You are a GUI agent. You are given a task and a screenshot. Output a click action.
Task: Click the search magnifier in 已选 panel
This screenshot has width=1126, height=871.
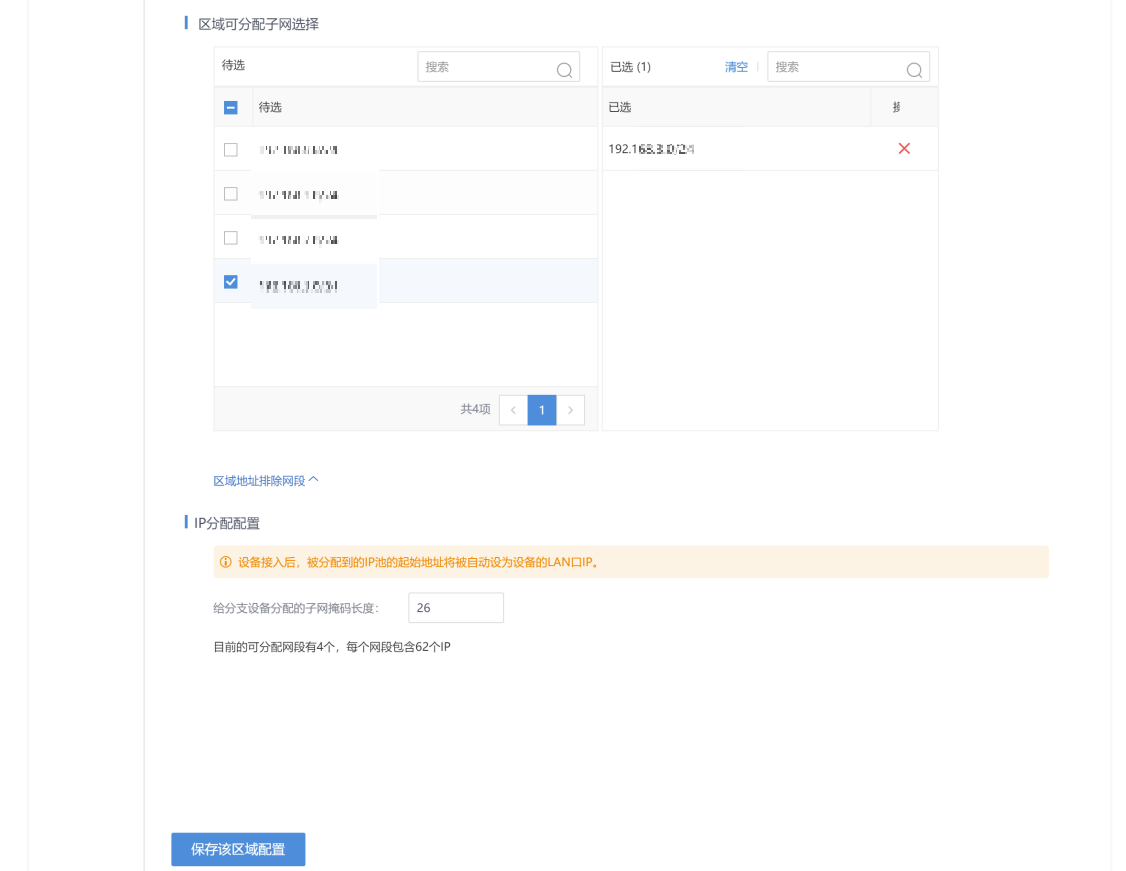(x=913, y=69)
